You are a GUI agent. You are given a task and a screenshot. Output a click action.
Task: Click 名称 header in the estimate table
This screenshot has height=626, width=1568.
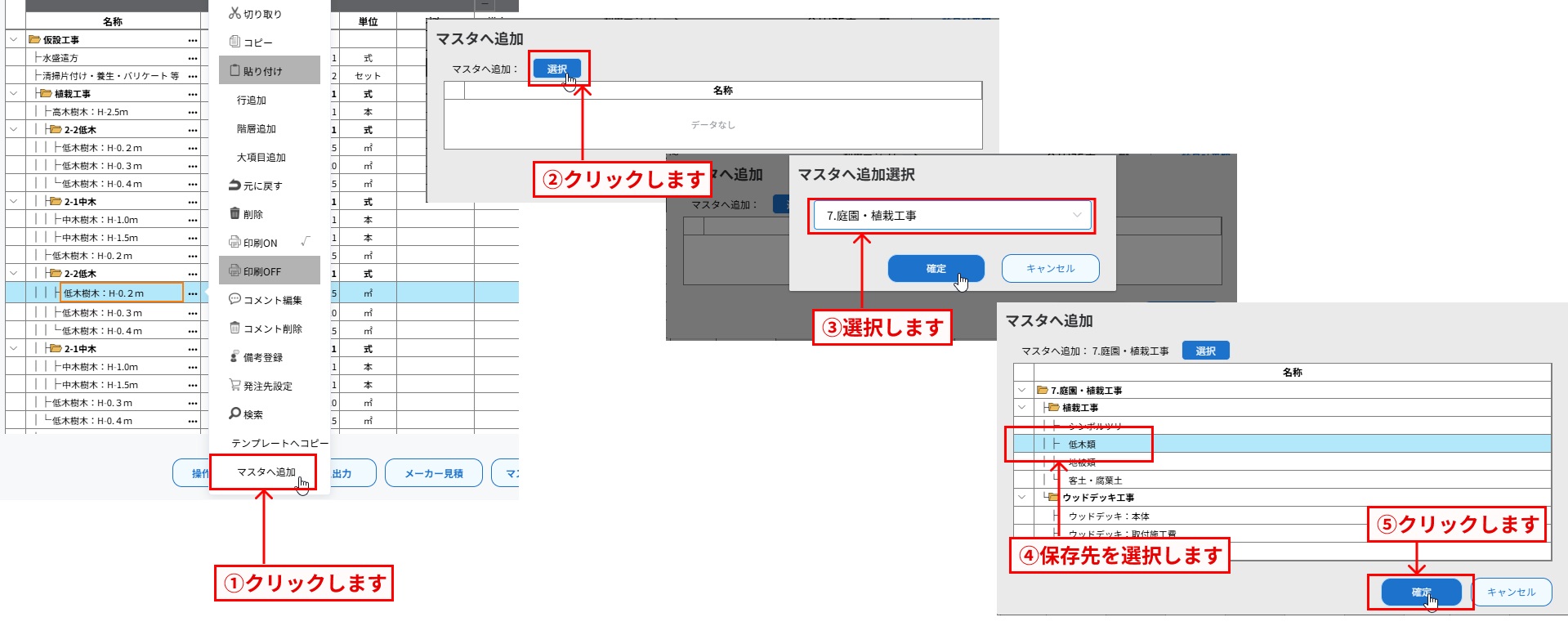coord(113,22)
